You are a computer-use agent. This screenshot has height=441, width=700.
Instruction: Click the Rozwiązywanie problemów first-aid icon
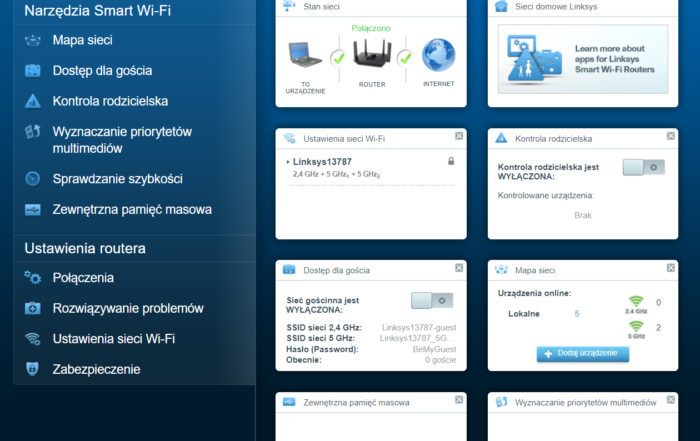(x=33, y=308)
